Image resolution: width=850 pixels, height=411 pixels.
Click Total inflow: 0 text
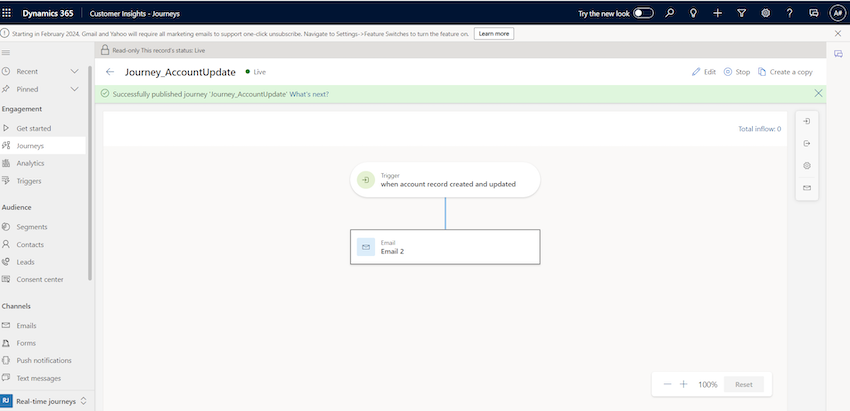coord(759,129)
